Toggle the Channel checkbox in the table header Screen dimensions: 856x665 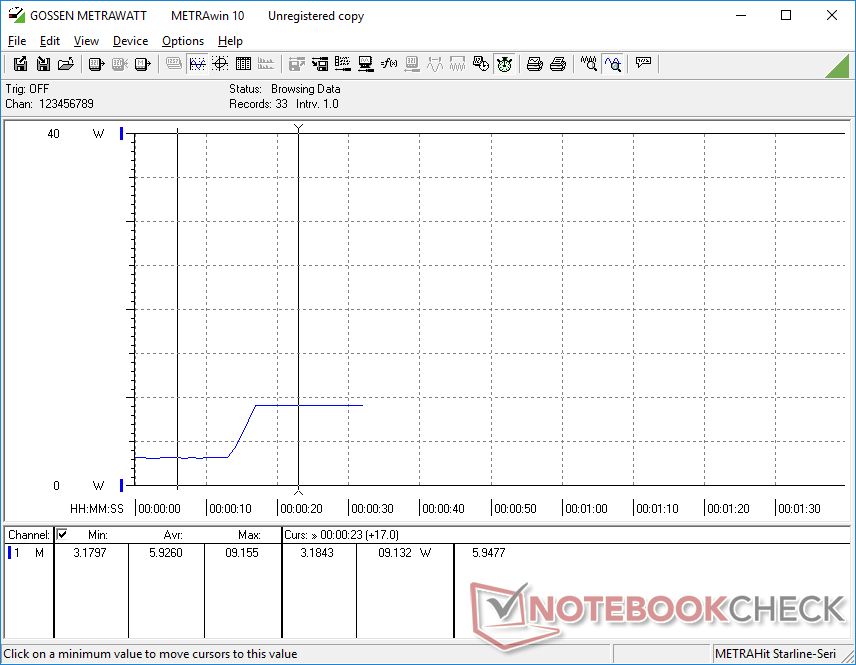[x=62, y=534]
